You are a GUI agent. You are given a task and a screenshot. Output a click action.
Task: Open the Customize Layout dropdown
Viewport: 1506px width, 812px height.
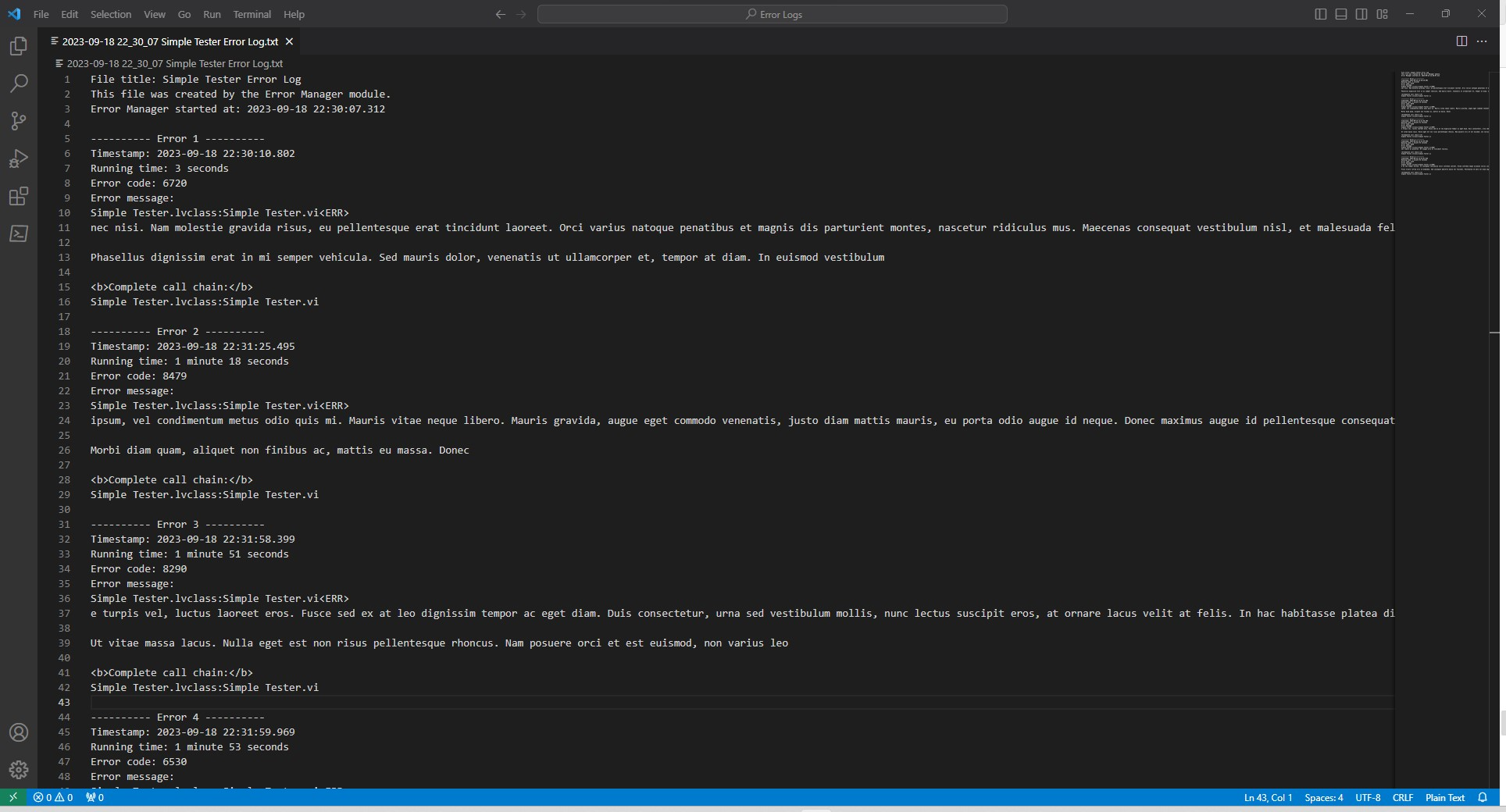click(1382, 13)
